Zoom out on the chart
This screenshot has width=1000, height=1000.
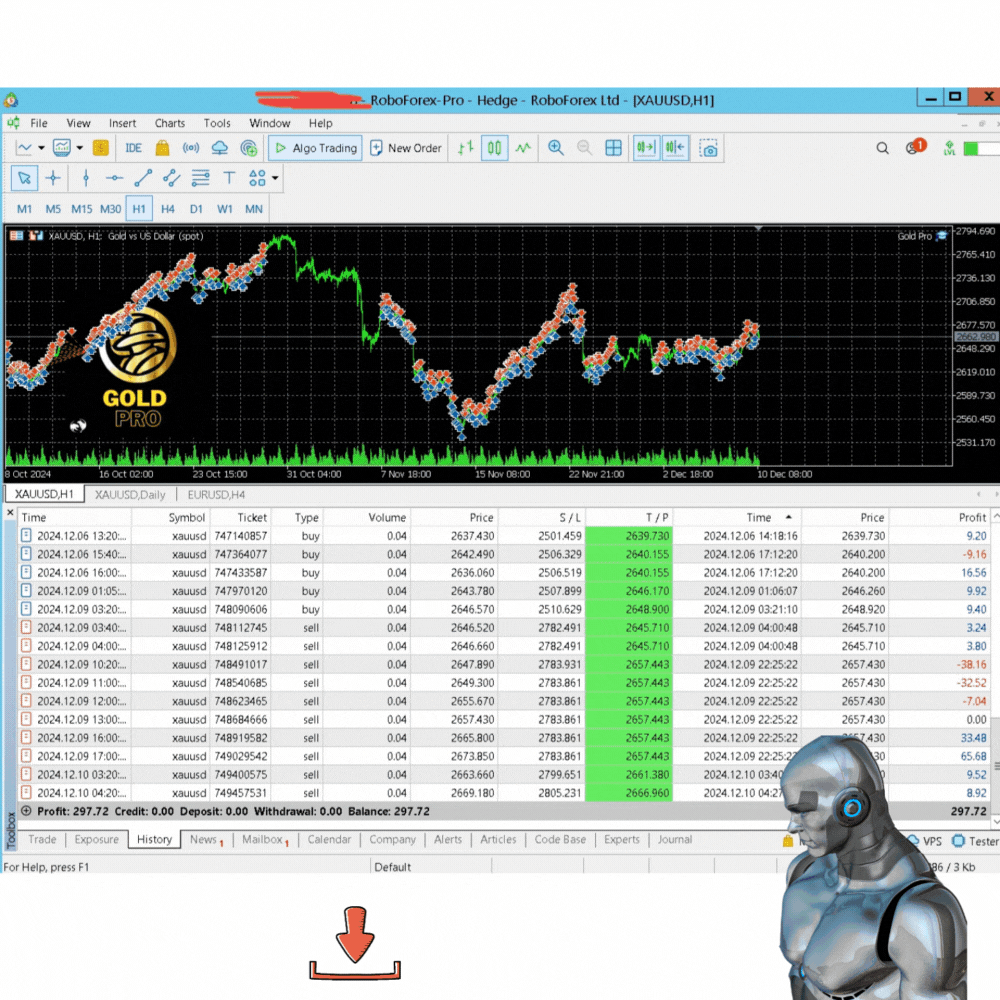pyautogui.click(x=584, y=148)
